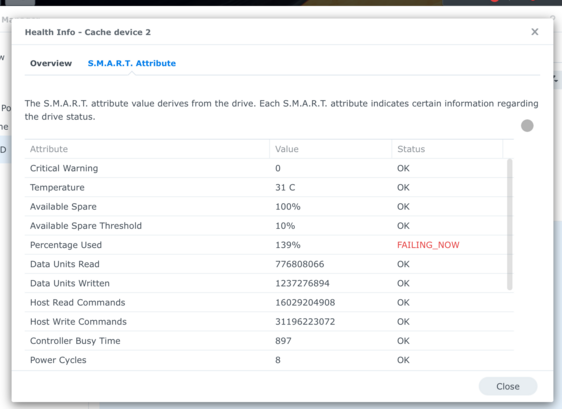
Task: Click the Close button
Action: point(508,386)
